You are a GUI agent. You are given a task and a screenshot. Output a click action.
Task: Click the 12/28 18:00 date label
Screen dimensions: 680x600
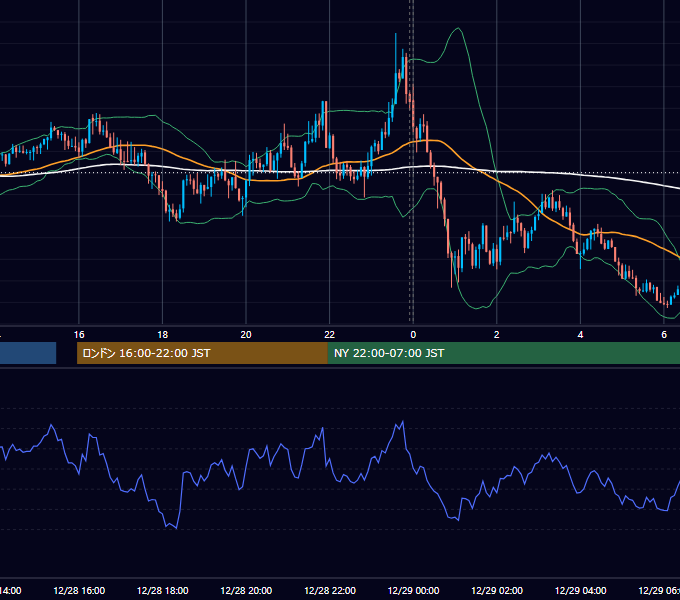tap(163, 591)
